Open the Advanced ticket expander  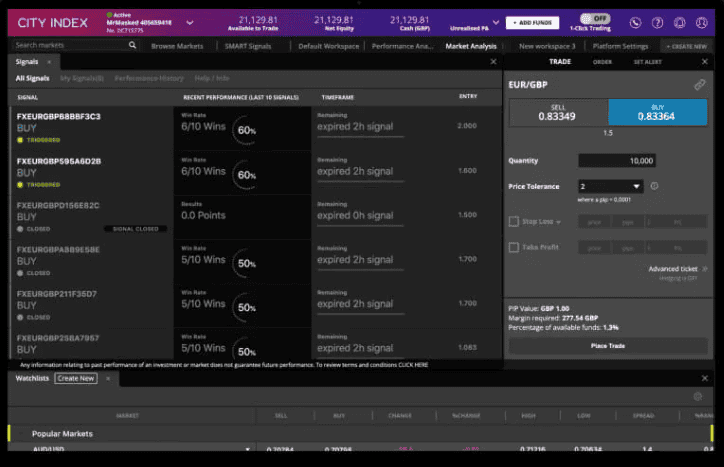pyautogui.click(x=677, y=269)
